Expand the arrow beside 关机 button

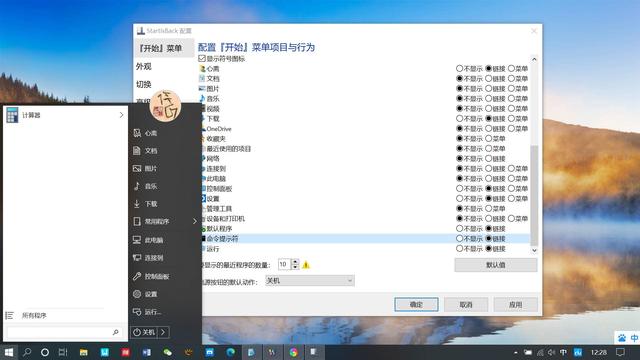163,332
